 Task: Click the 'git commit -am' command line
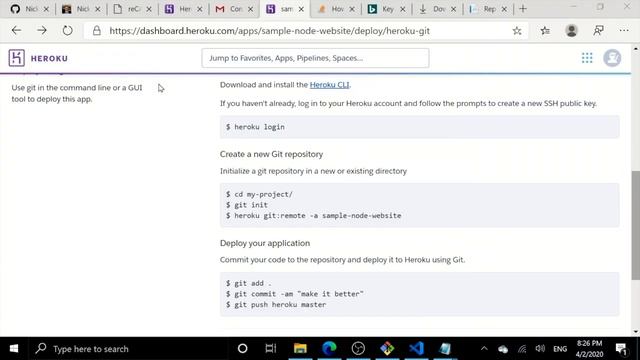coord(295,294)
